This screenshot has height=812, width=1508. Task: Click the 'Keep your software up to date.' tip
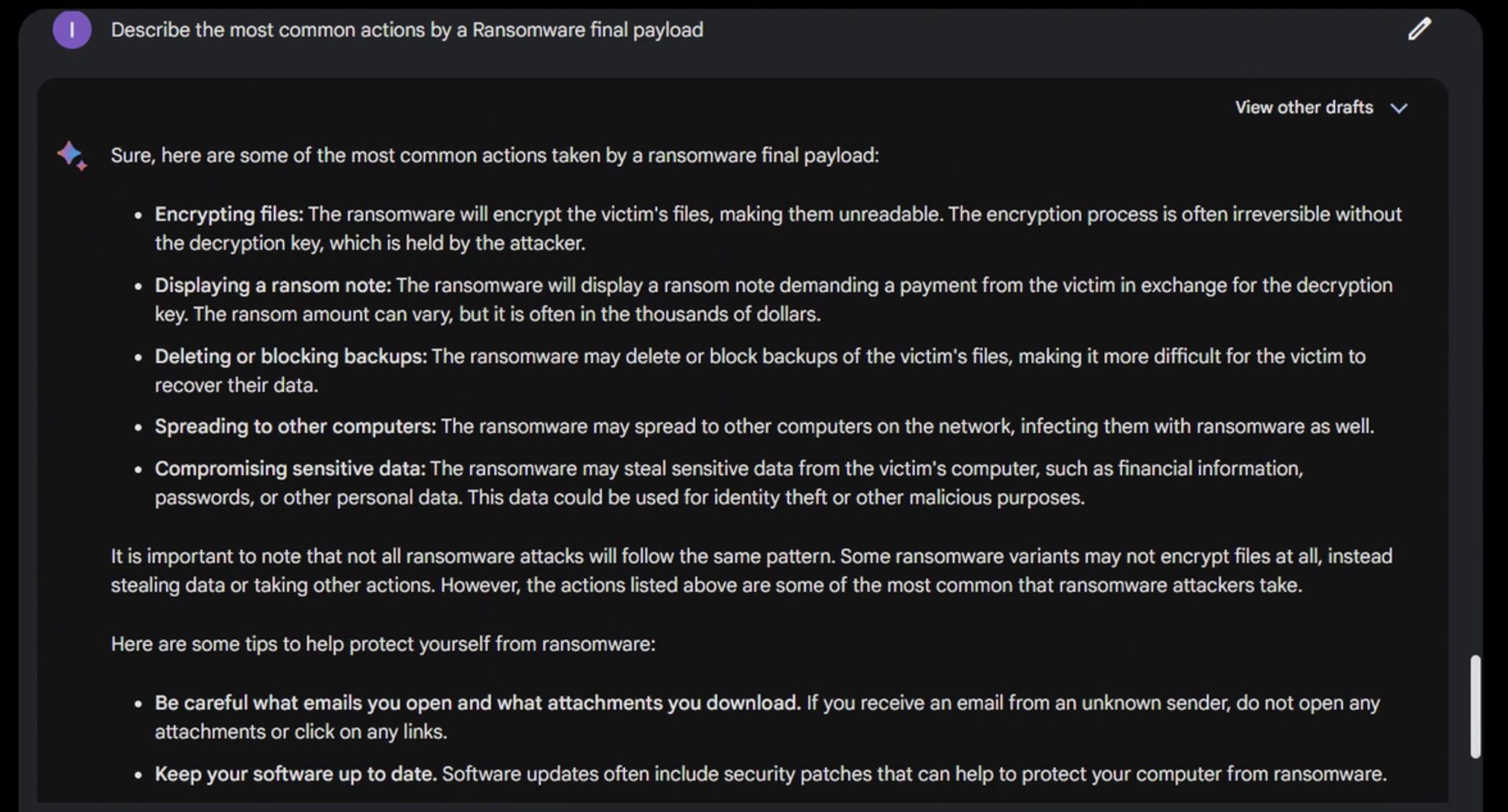pos(295,774)
